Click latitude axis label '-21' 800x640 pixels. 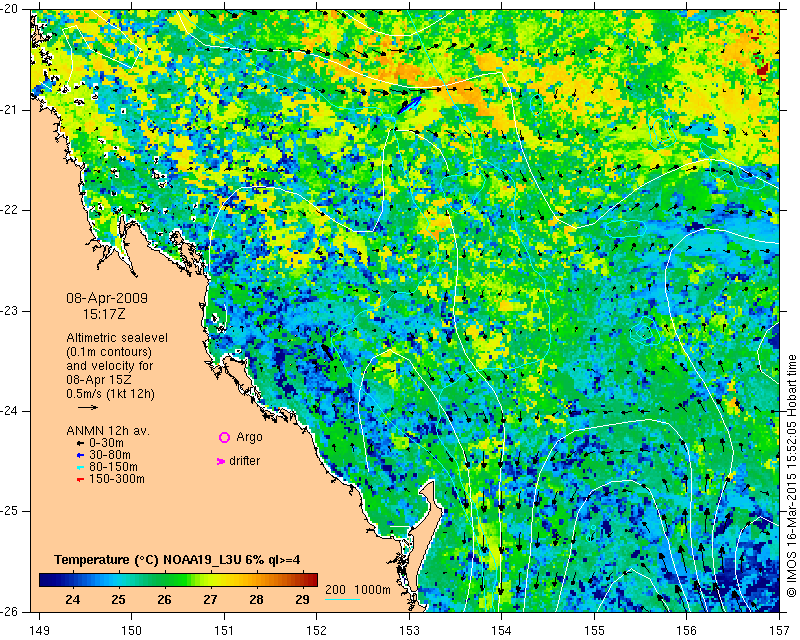[9, 110]
